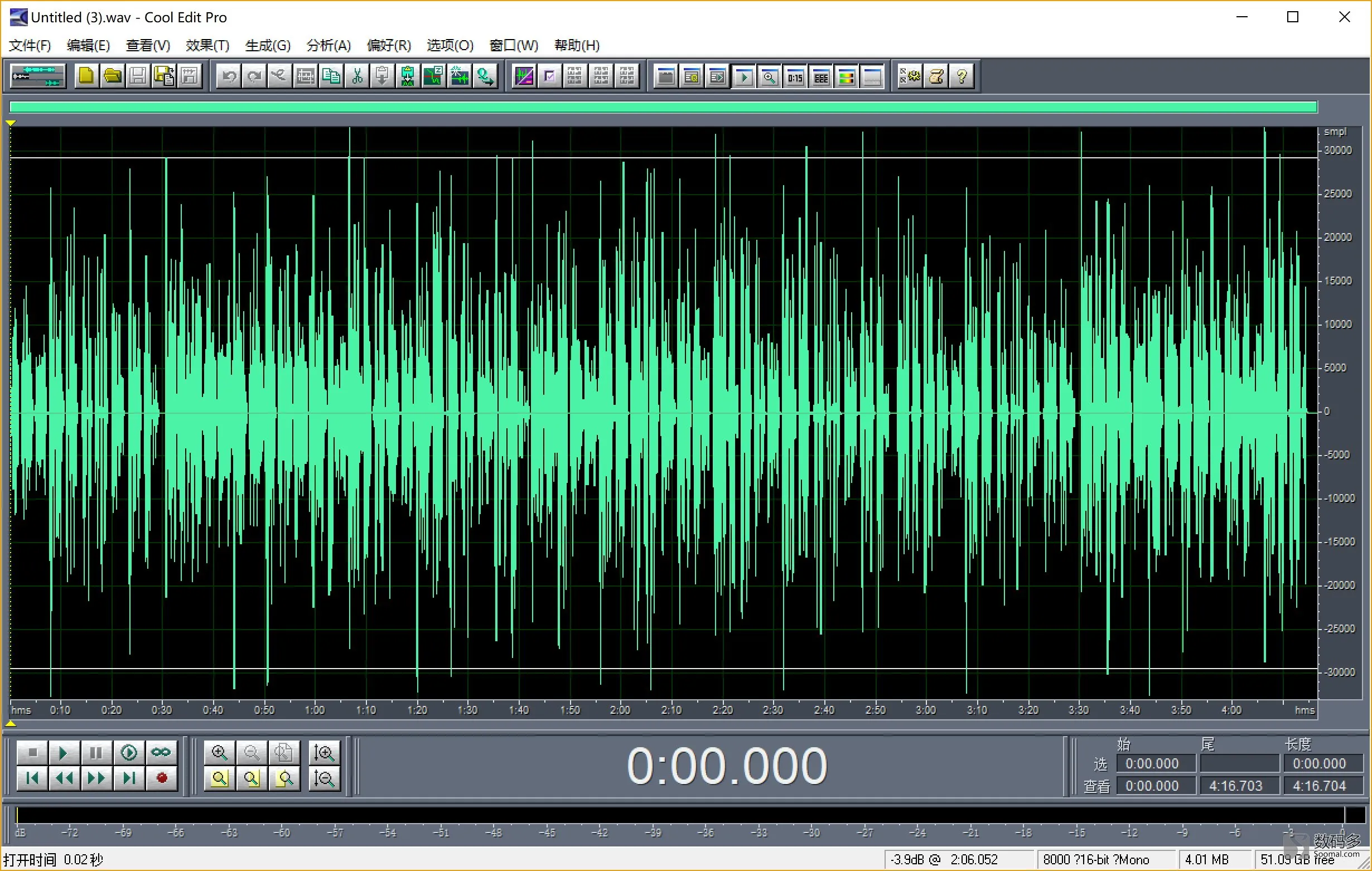Open the Settings gear icon in the toolbar
Image resolution: width=1372 pixels, height=871 pixels.
tap(910, 76)
